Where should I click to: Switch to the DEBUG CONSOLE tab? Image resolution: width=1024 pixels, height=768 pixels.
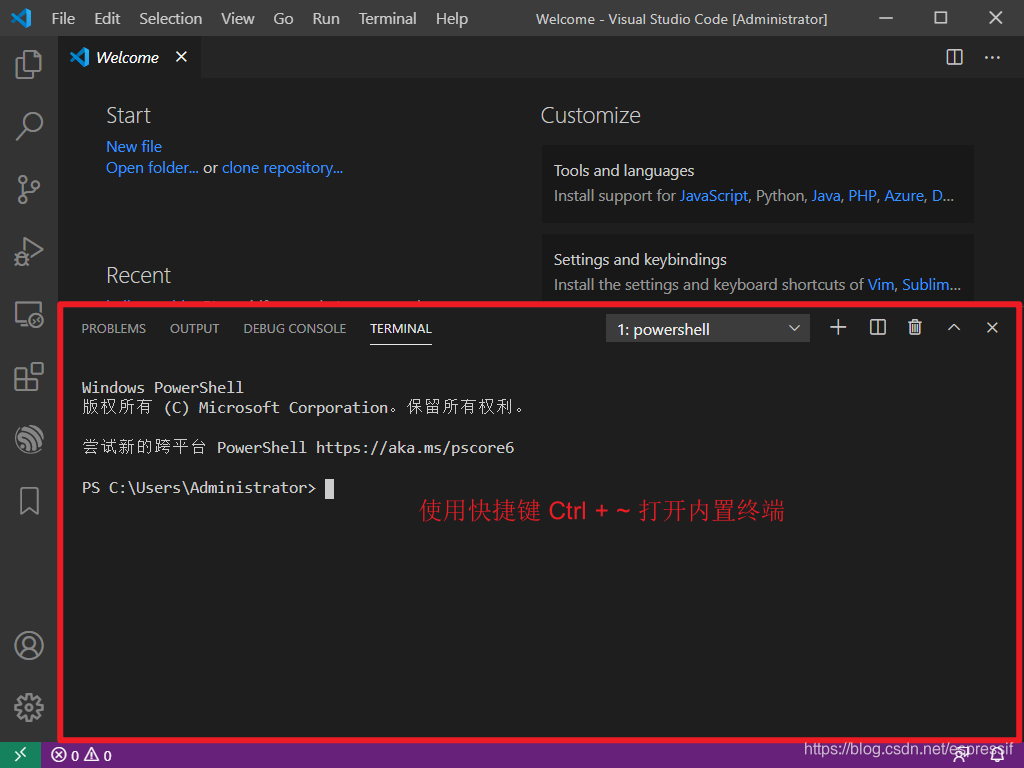coord(295,328)
